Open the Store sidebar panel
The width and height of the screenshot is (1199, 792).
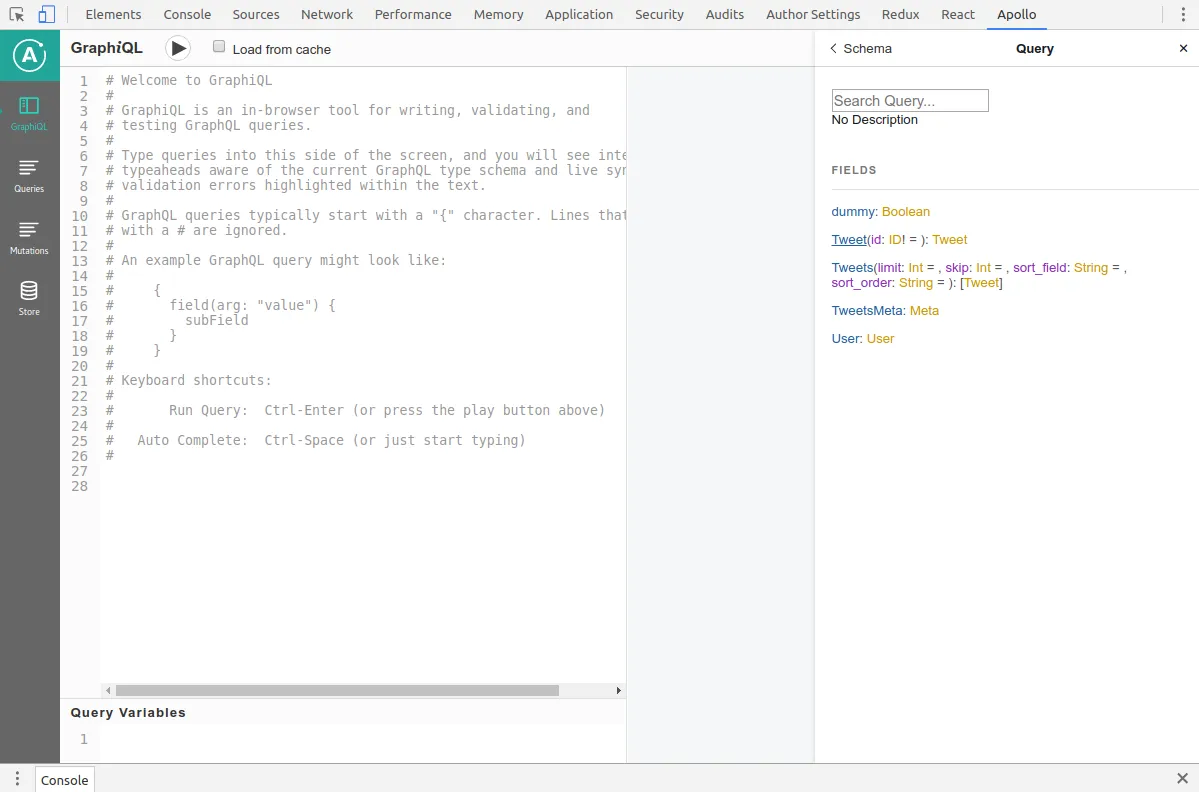[x=29, y=298]
